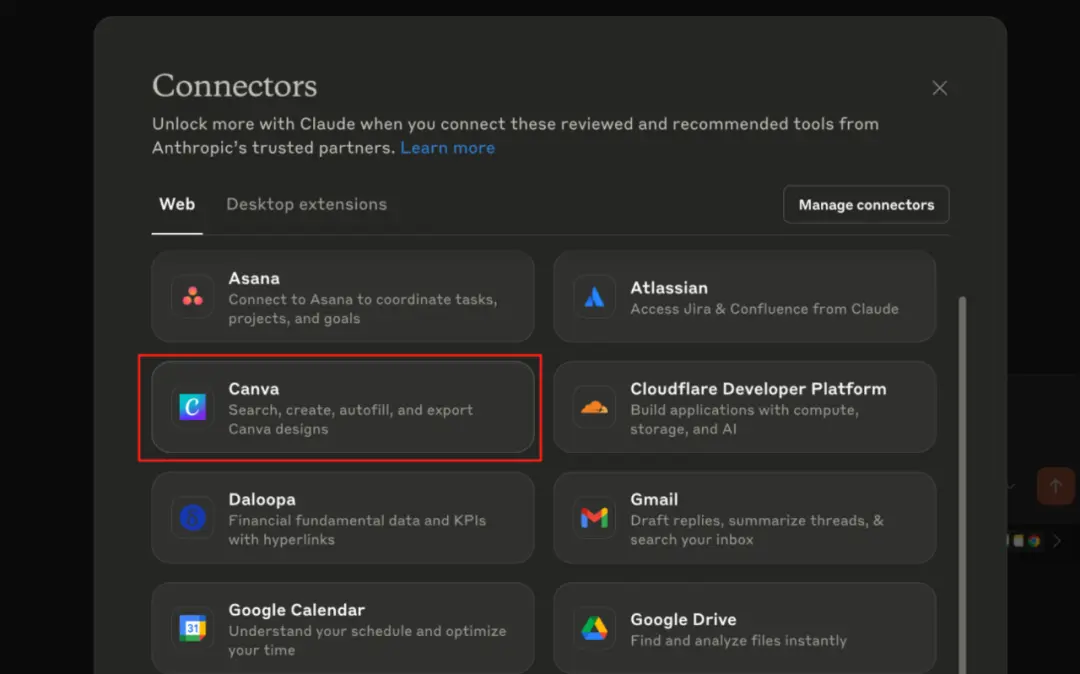Open the Google Drive connector title

[683, 620]
